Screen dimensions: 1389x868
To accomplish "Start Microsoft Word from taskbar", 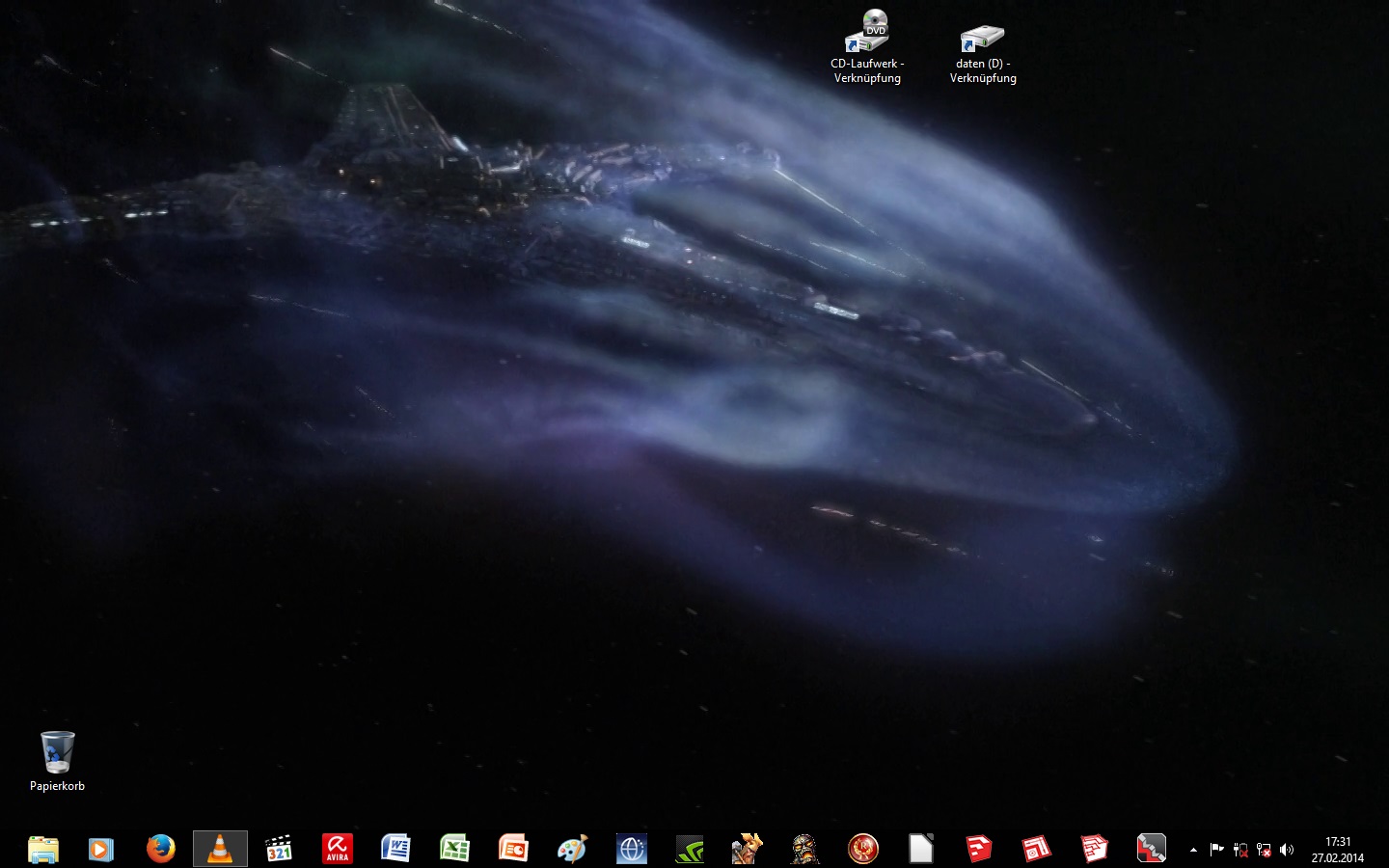I will [395, 849].
